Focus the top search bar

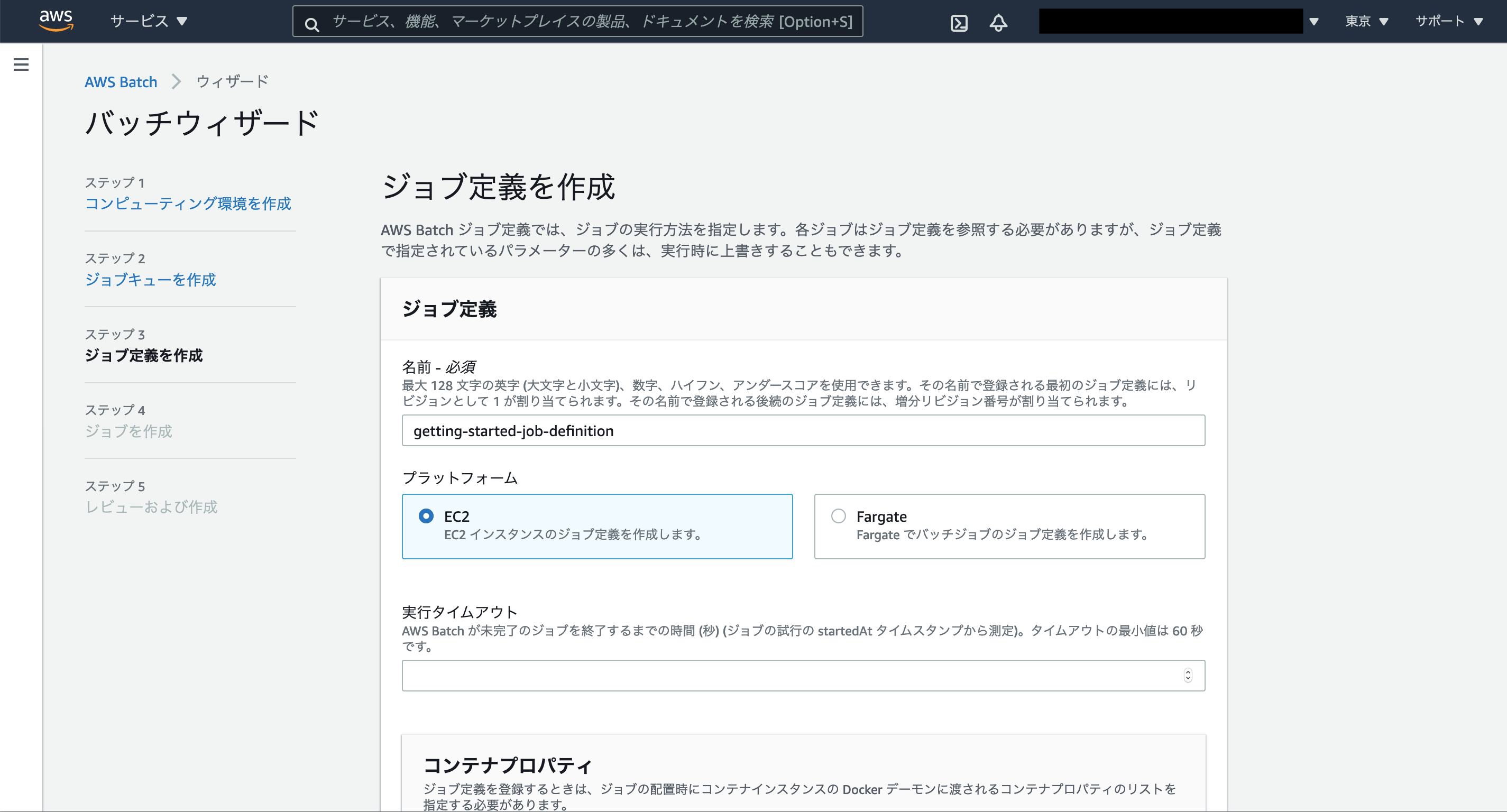[577, 22]
